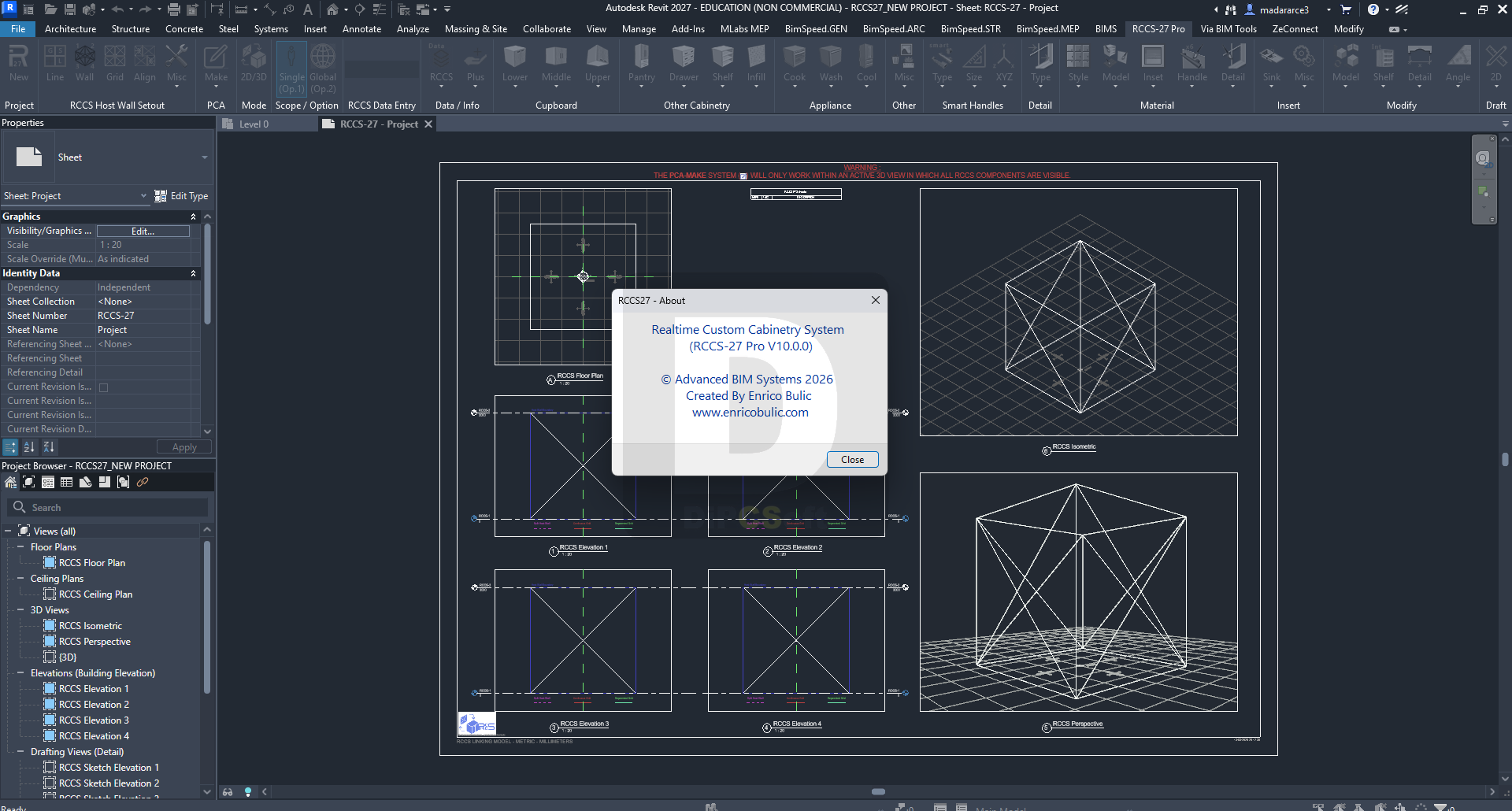This screenshot has width=1512, height=811.
Task: Select the Line host wall tool
Action: tap(55, 63)
